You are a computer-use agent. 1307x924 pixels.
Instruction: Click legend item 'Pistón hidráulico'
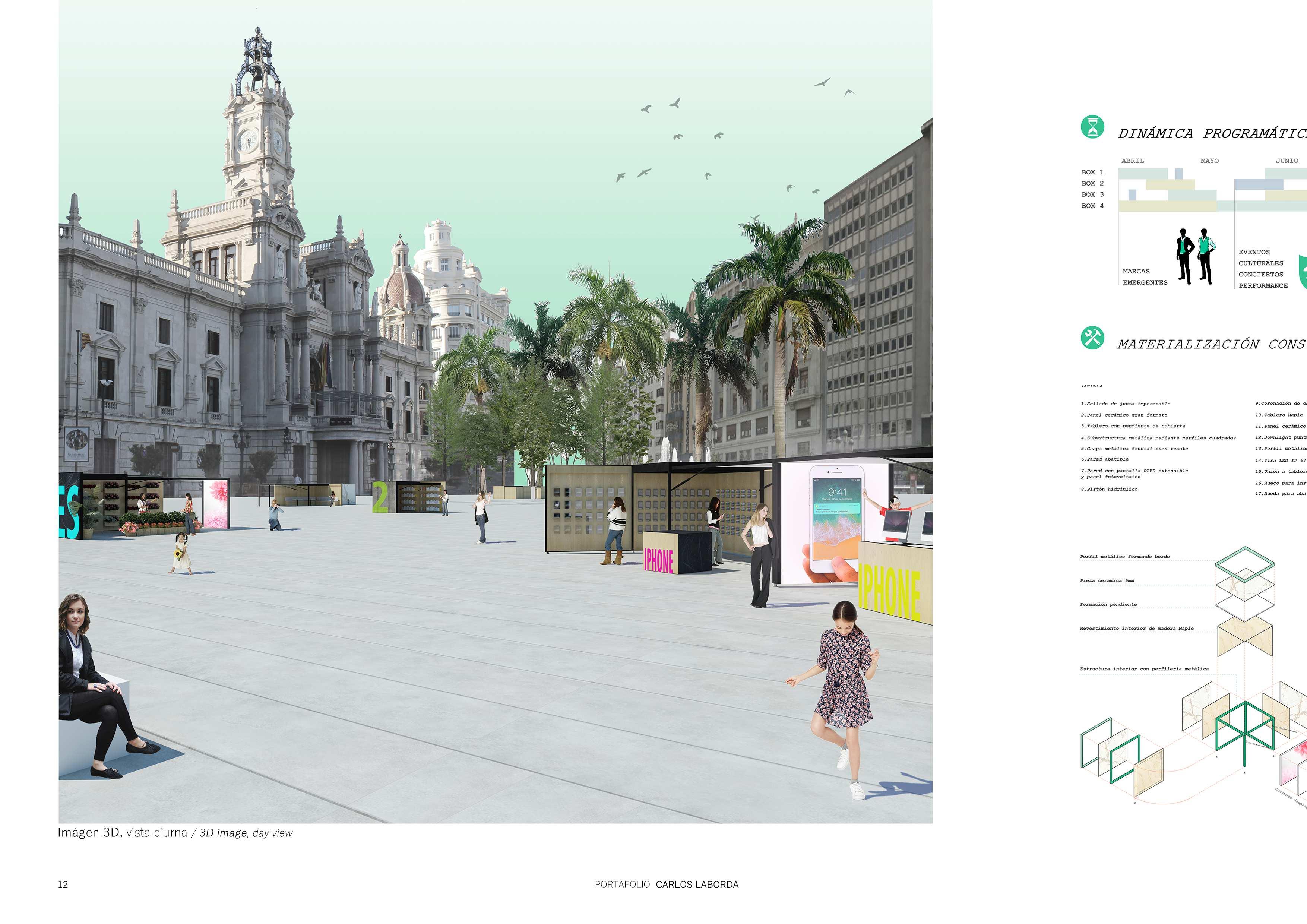1109,489
